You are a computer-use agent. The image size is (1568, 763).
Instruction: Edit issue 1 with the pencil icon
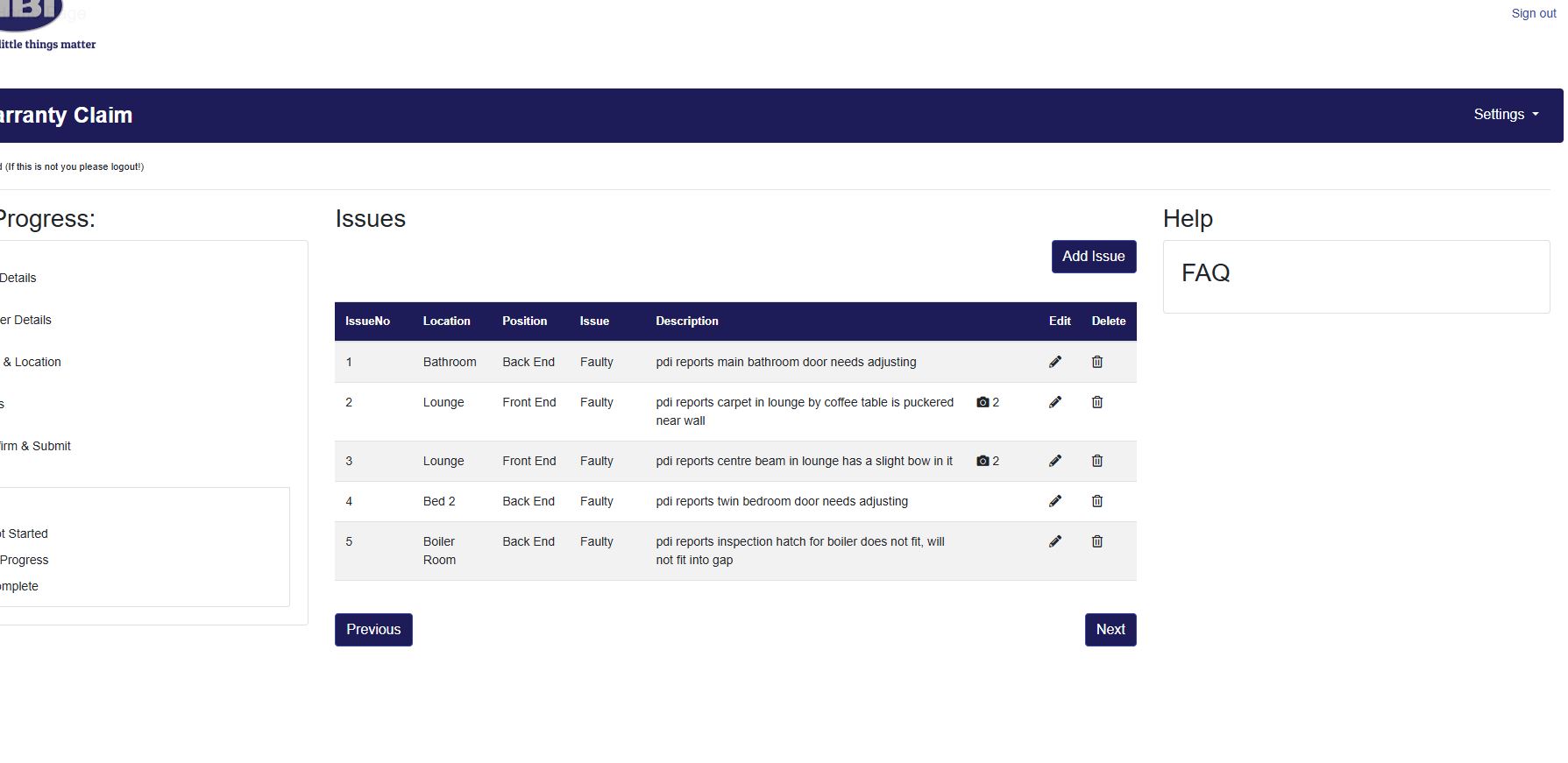(x=1054, y=362)
